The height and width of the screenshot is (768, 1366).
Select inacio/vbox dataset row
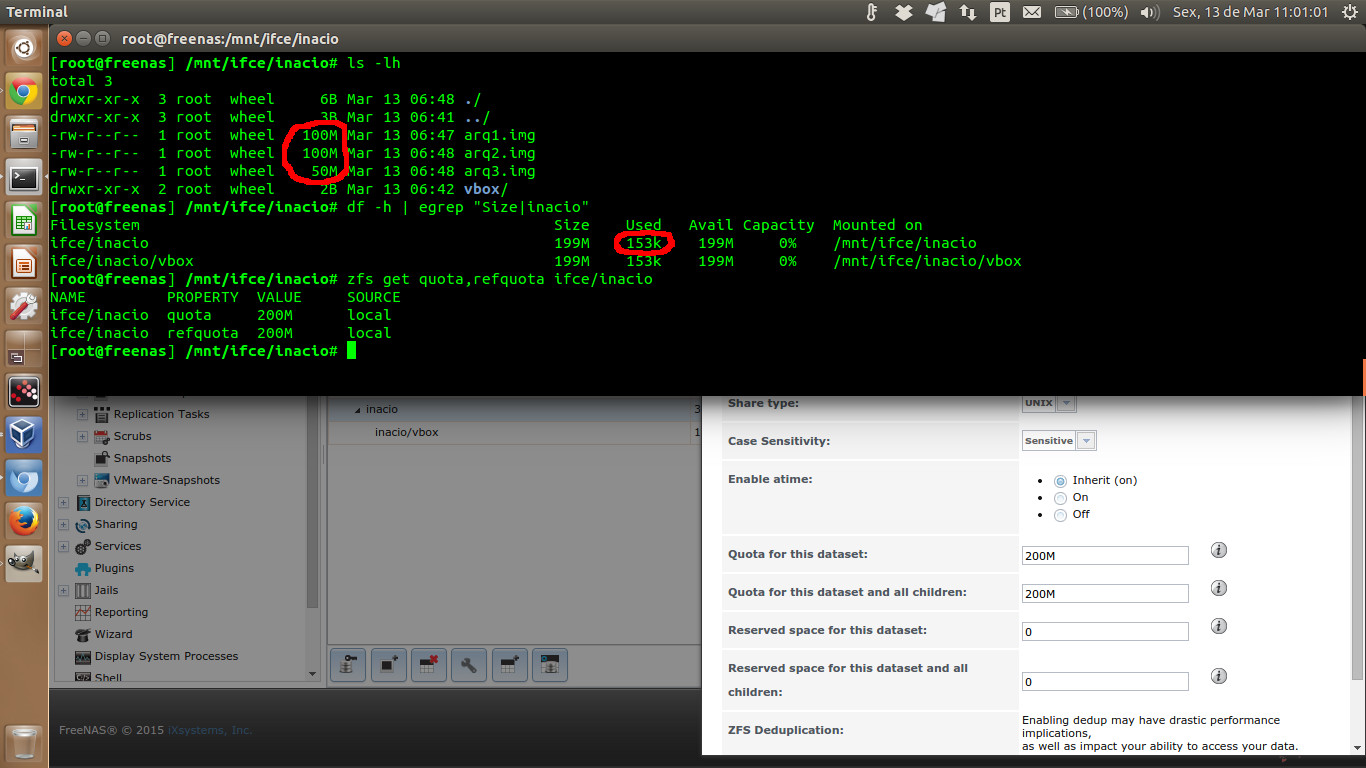pos(515,432)
